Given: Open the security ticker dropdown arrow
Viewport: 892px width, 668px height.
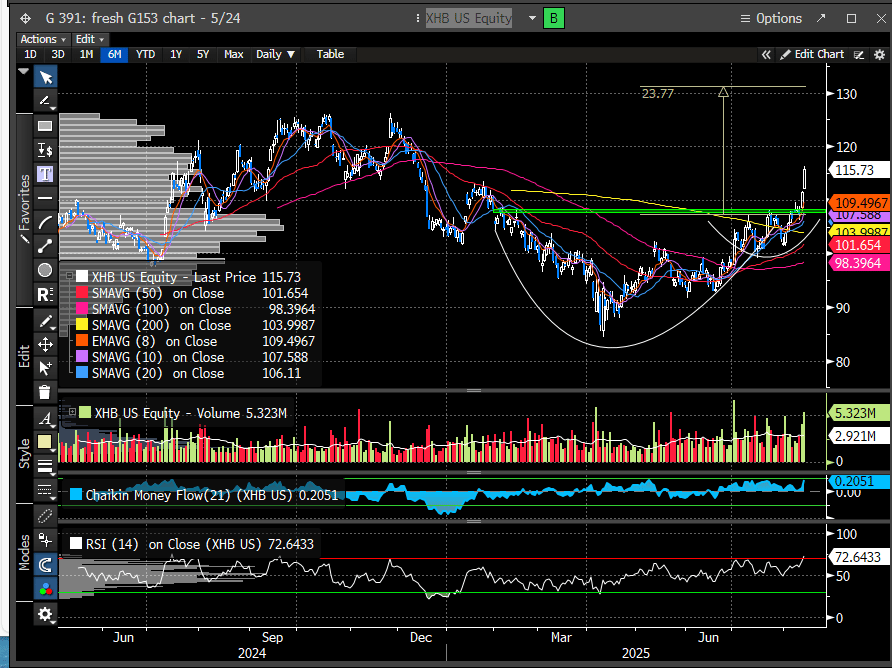Looking at the screenshot, I should 530,18.
